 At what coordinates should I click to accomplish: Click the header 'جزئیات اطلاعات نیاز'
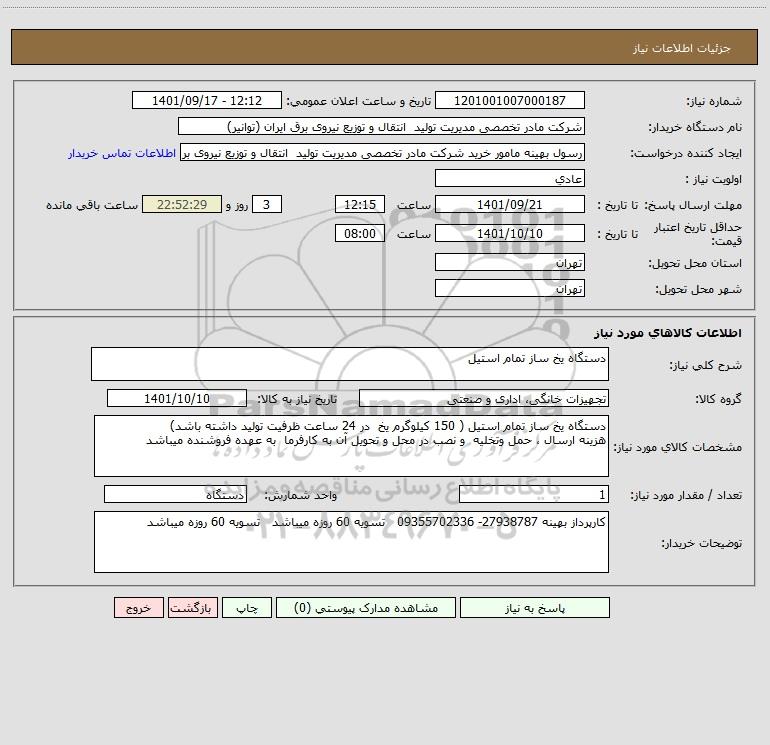click(x=682, y=48)
